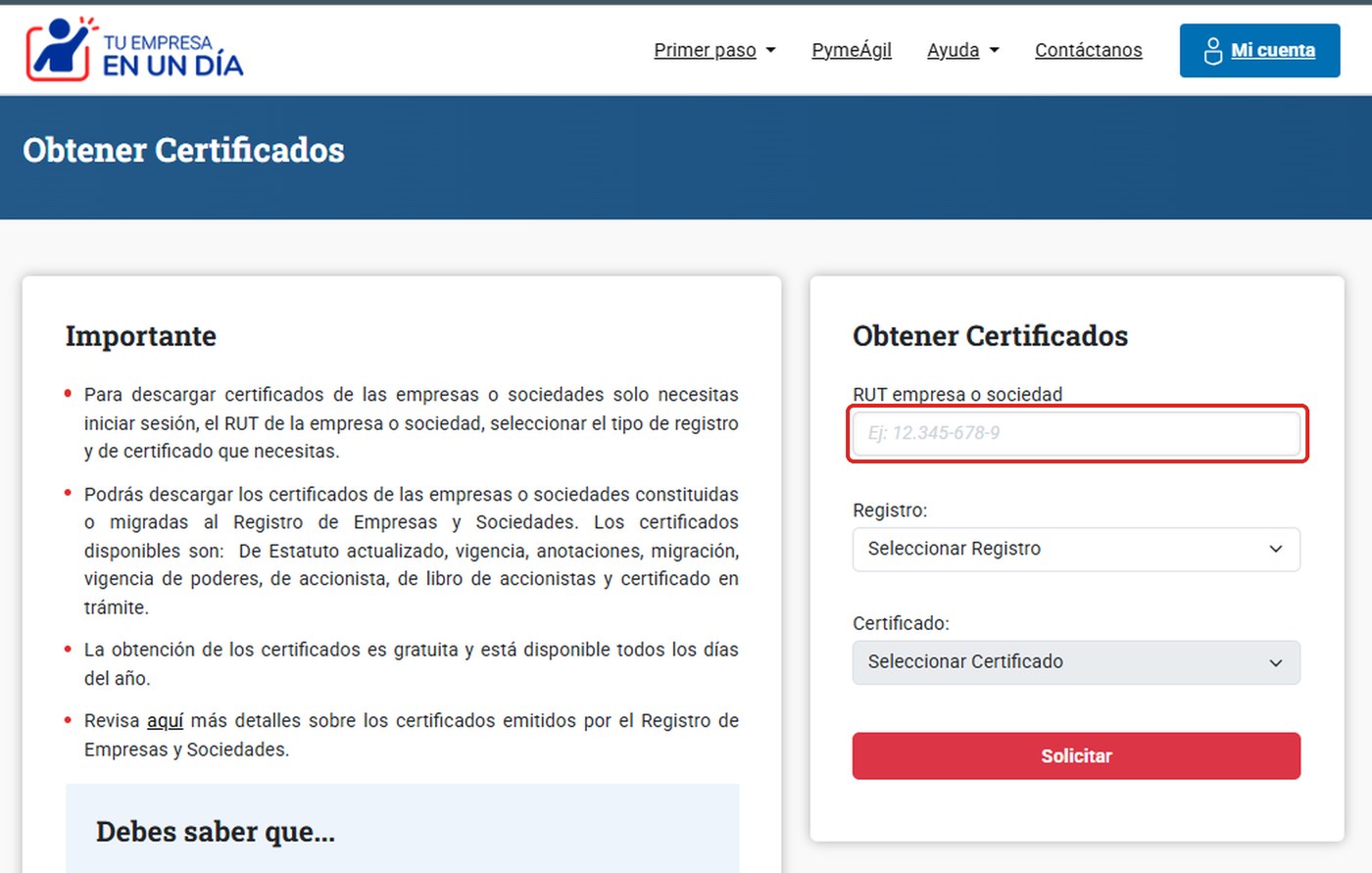The height and width of the screenshot is (873, 1372).
Task: Click the 'Certificado:' label
Action: tap(901, 623)
